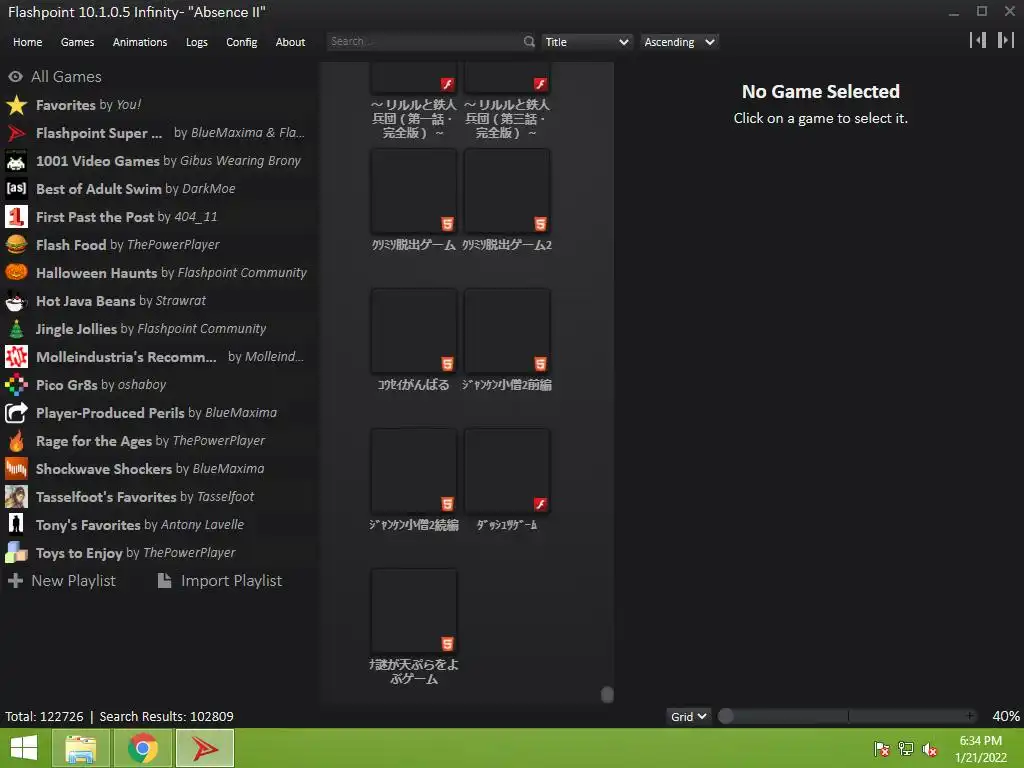Open the Logs tab
1024x768 pixels.
pyautogui.click(x=197, y=42)
